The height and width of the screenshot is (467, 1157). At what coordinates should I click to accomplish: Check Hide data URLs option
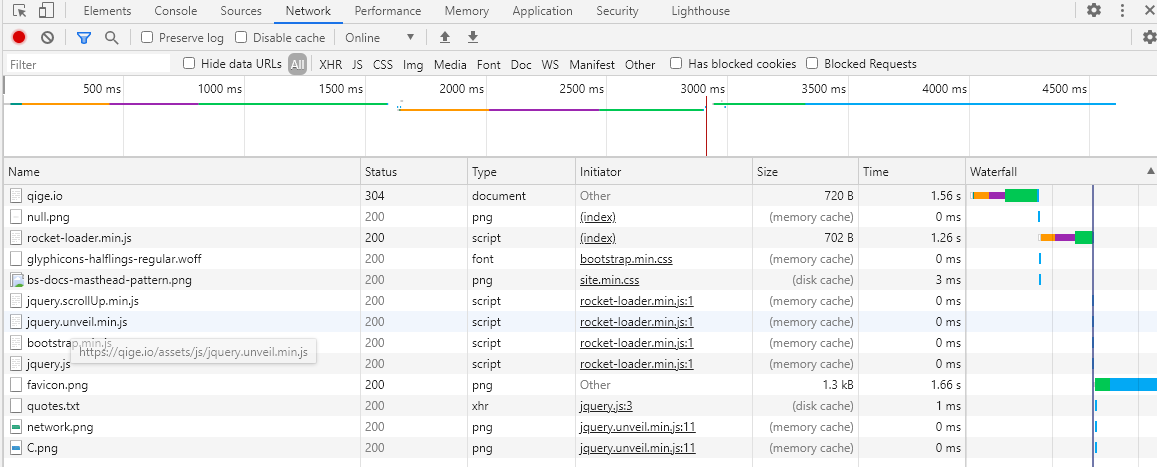pos(189,64)
